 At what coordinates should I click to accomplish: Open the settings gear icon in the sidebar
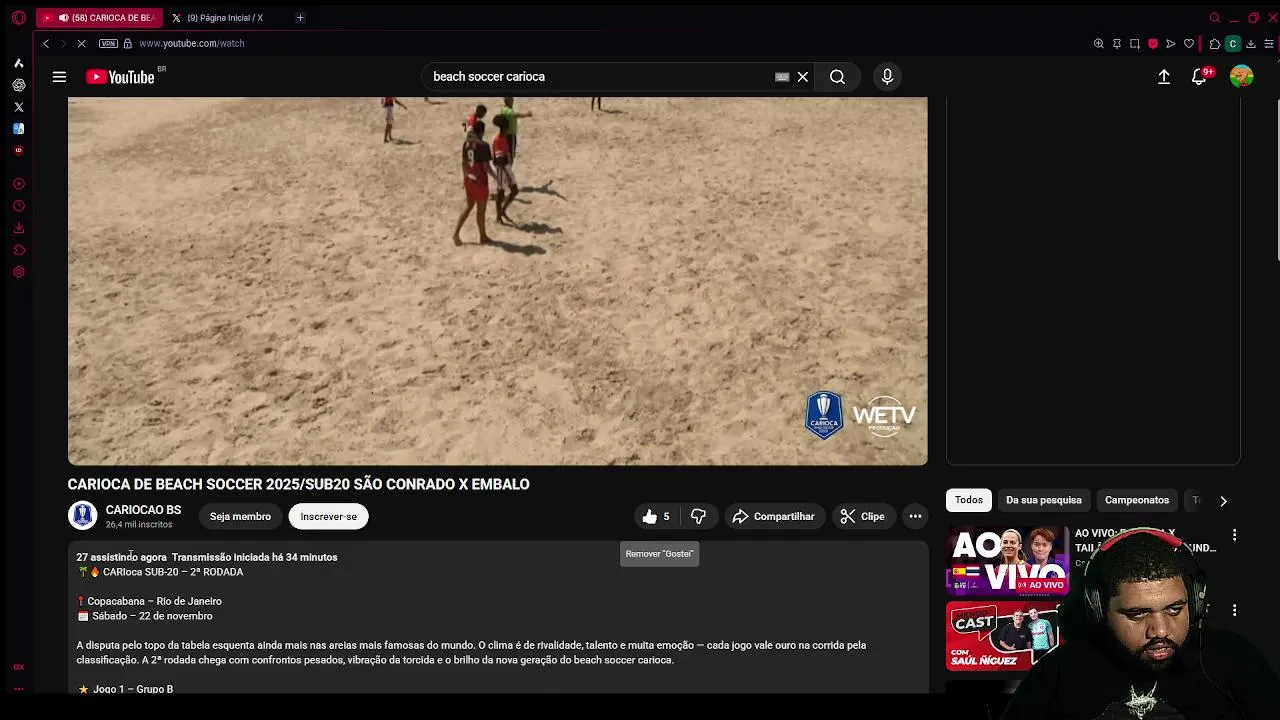[18, 272]
